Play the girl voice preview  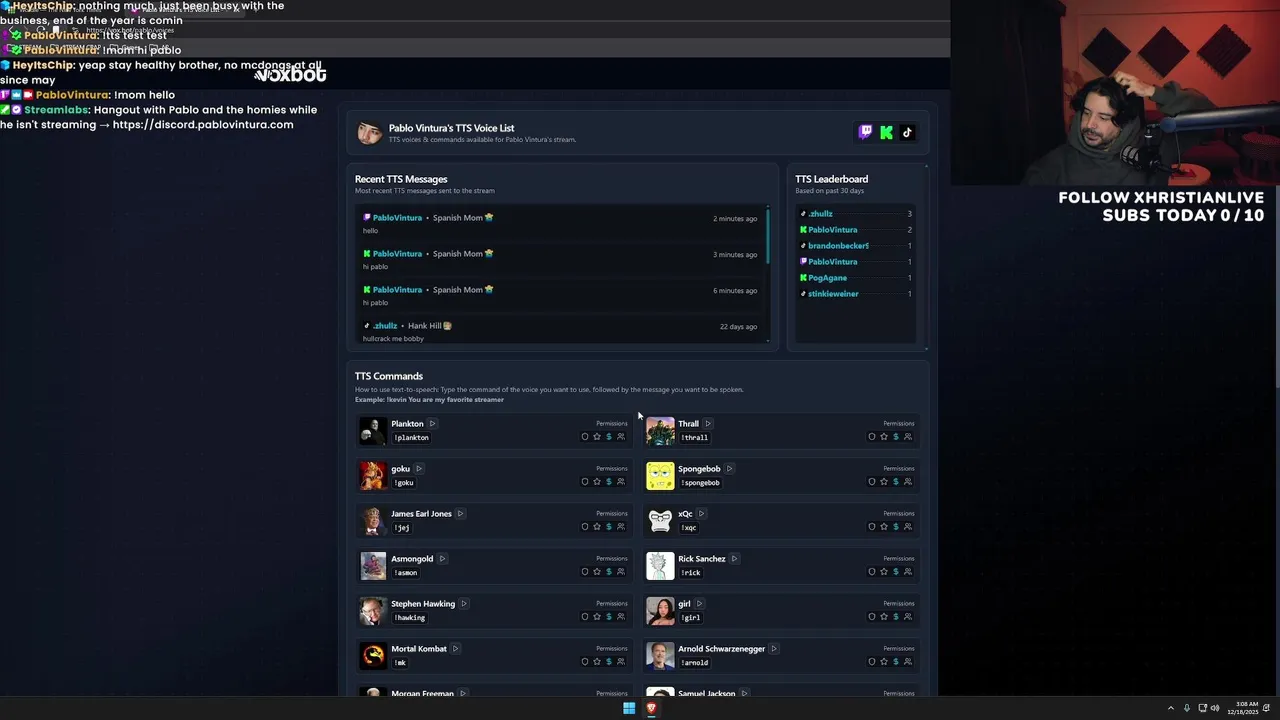699,604
